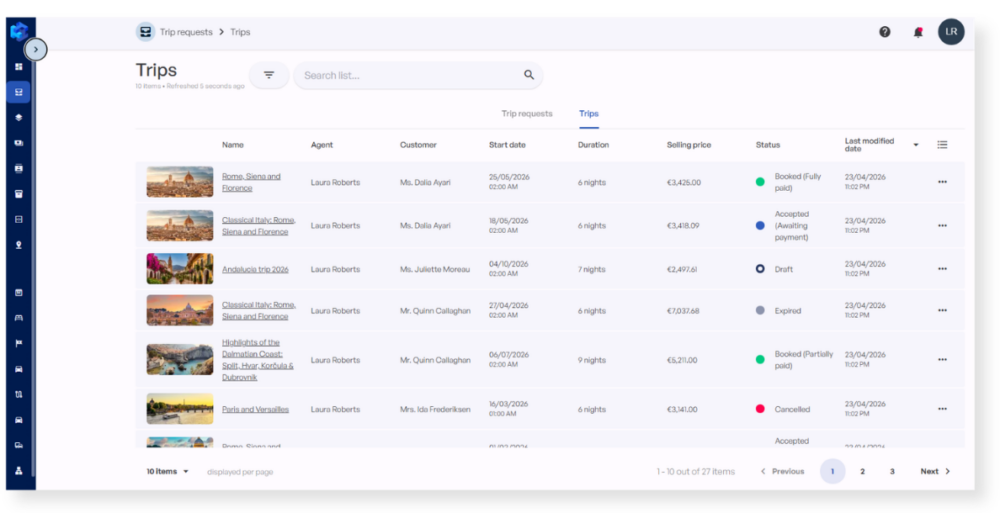Go to the Previous page
The height and width of the screenshot is (513, 1000).
click(783, 472)
